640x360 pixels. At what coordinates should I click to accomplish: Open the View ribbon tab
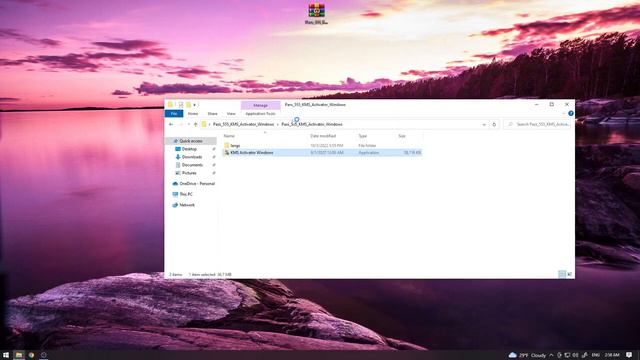pyautogui.click(x=231, y=113)
